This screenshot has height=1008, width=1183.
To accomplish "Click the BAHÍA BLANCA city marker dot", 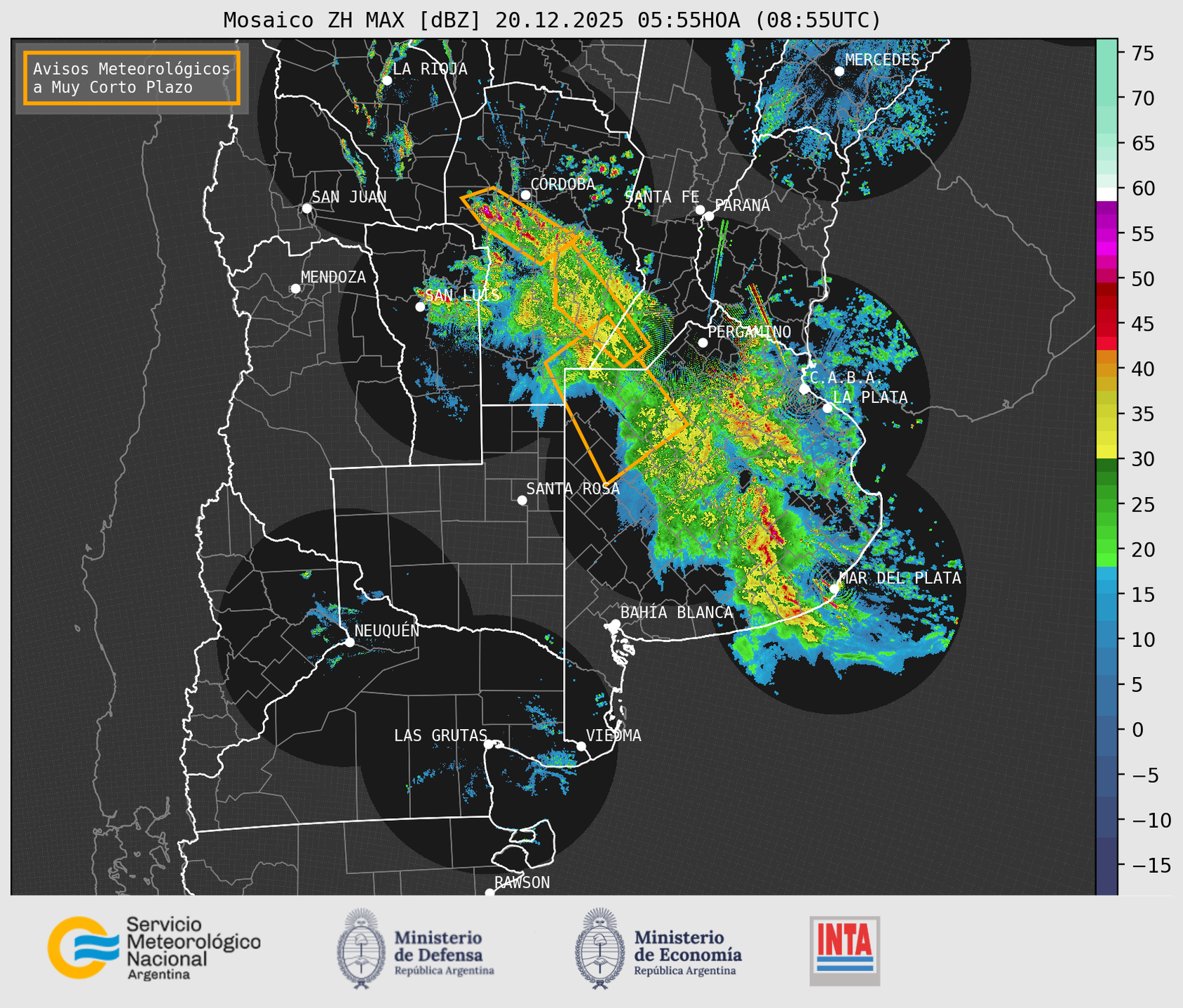I will 615,624.
